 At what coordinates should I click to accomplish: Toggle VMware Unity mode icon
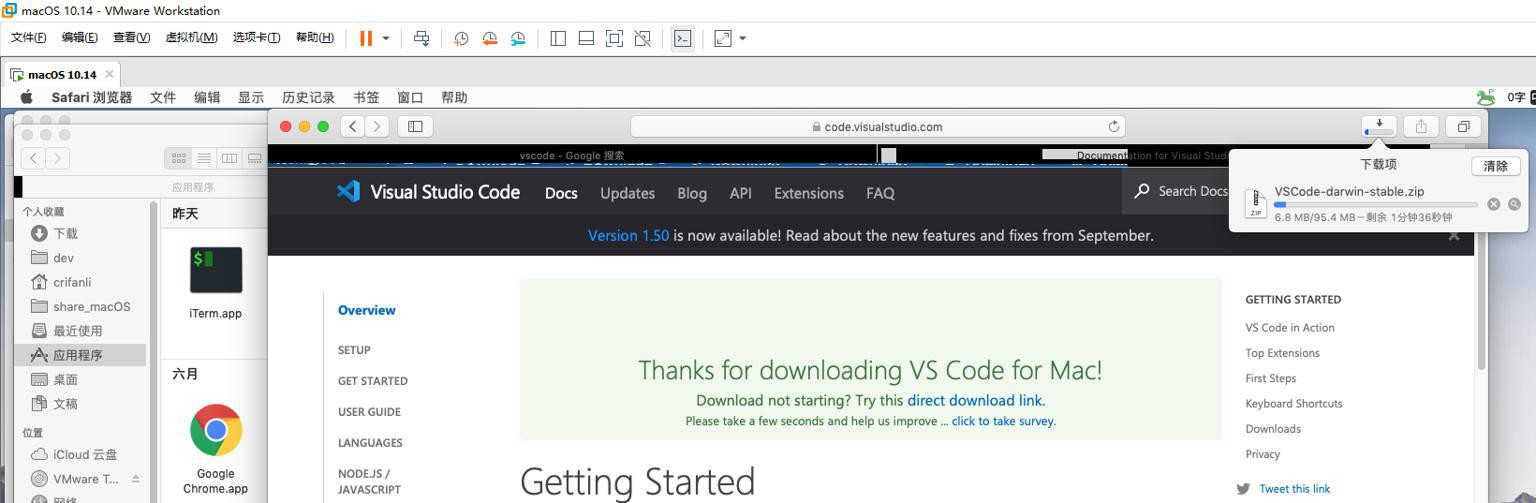(x=642, y=38)
